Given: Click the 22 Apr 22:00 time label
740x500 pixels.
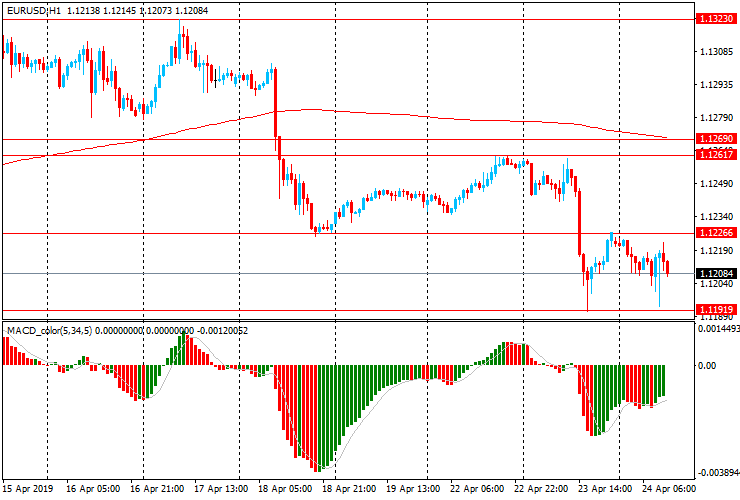Looking at the screenshot, I should coord(541,489).
